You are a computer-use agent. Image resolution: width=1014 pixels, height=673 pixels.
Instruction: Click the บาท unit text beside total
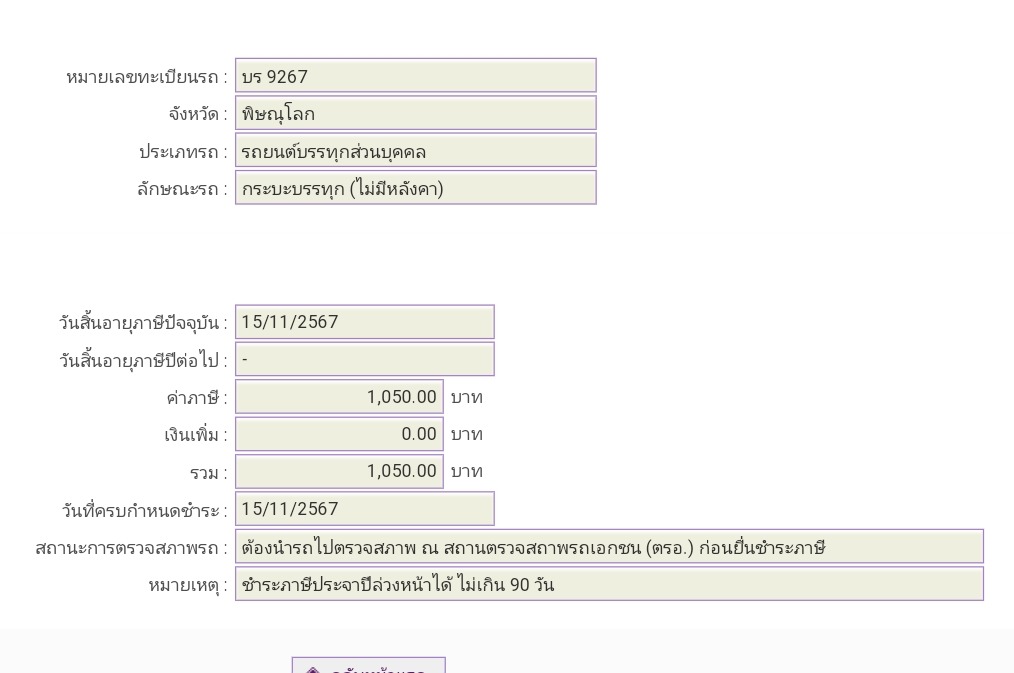(x=466, y=472)
